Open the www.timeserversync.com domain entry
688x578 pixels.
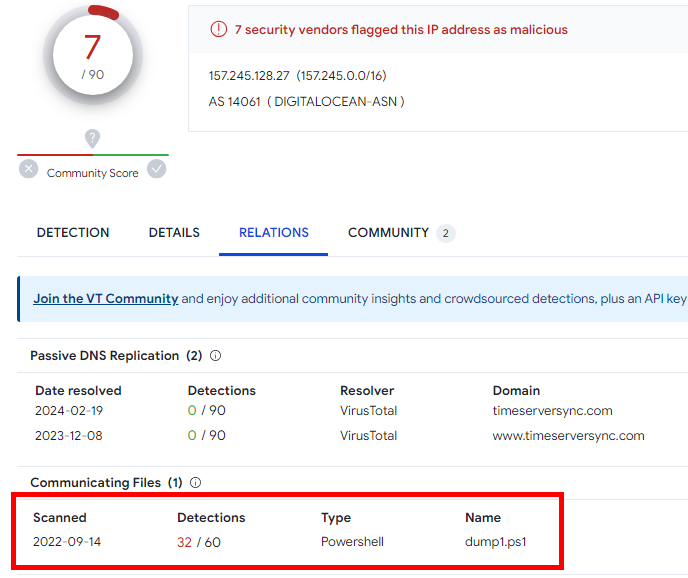pos(568,436)
